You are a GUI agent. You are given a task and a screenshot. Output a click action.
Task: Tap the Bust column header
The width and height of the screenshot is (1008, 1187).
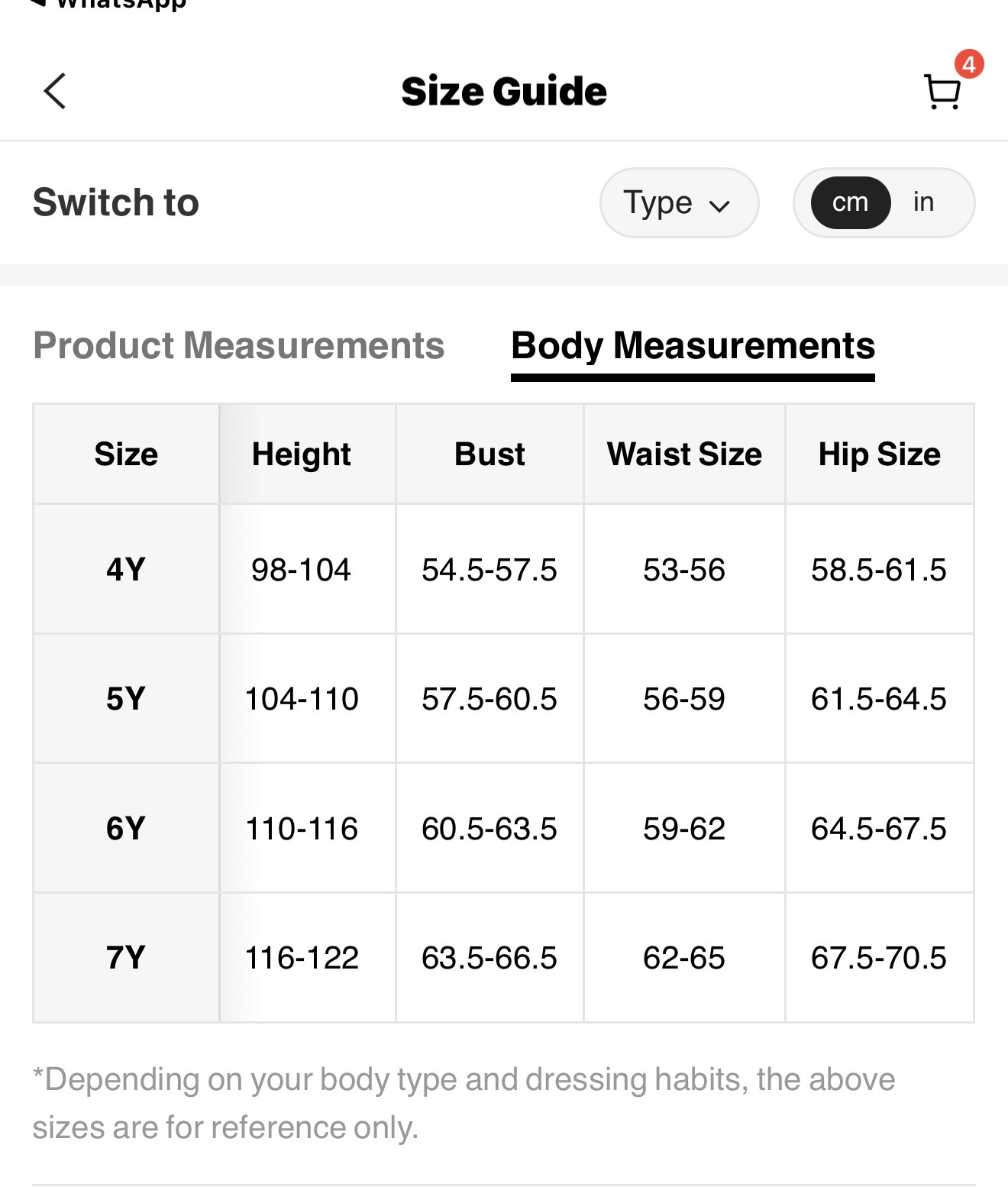pos(489,454)
